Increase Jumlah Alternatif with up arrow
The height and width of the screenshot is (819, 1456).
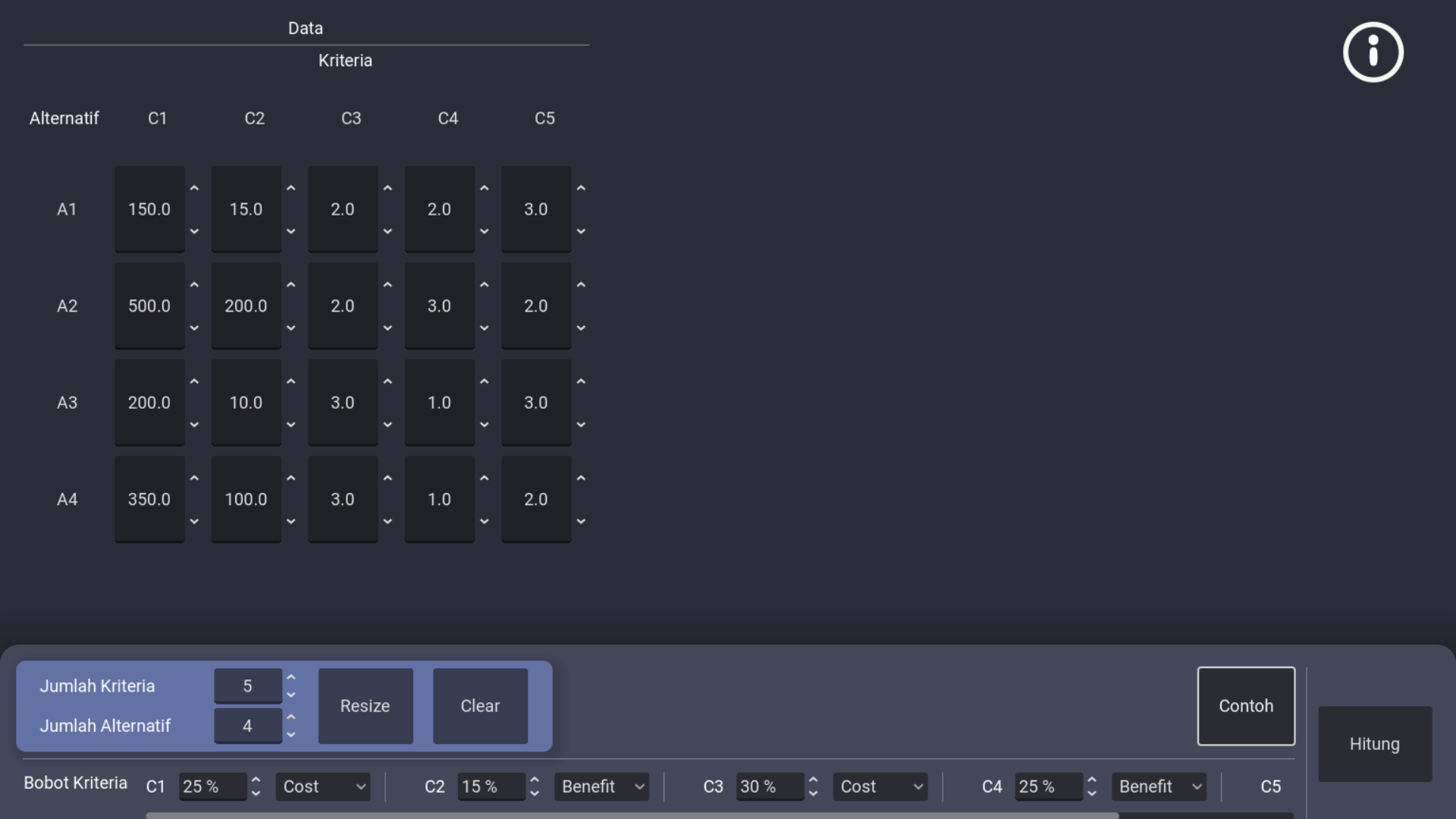[291, 717]
